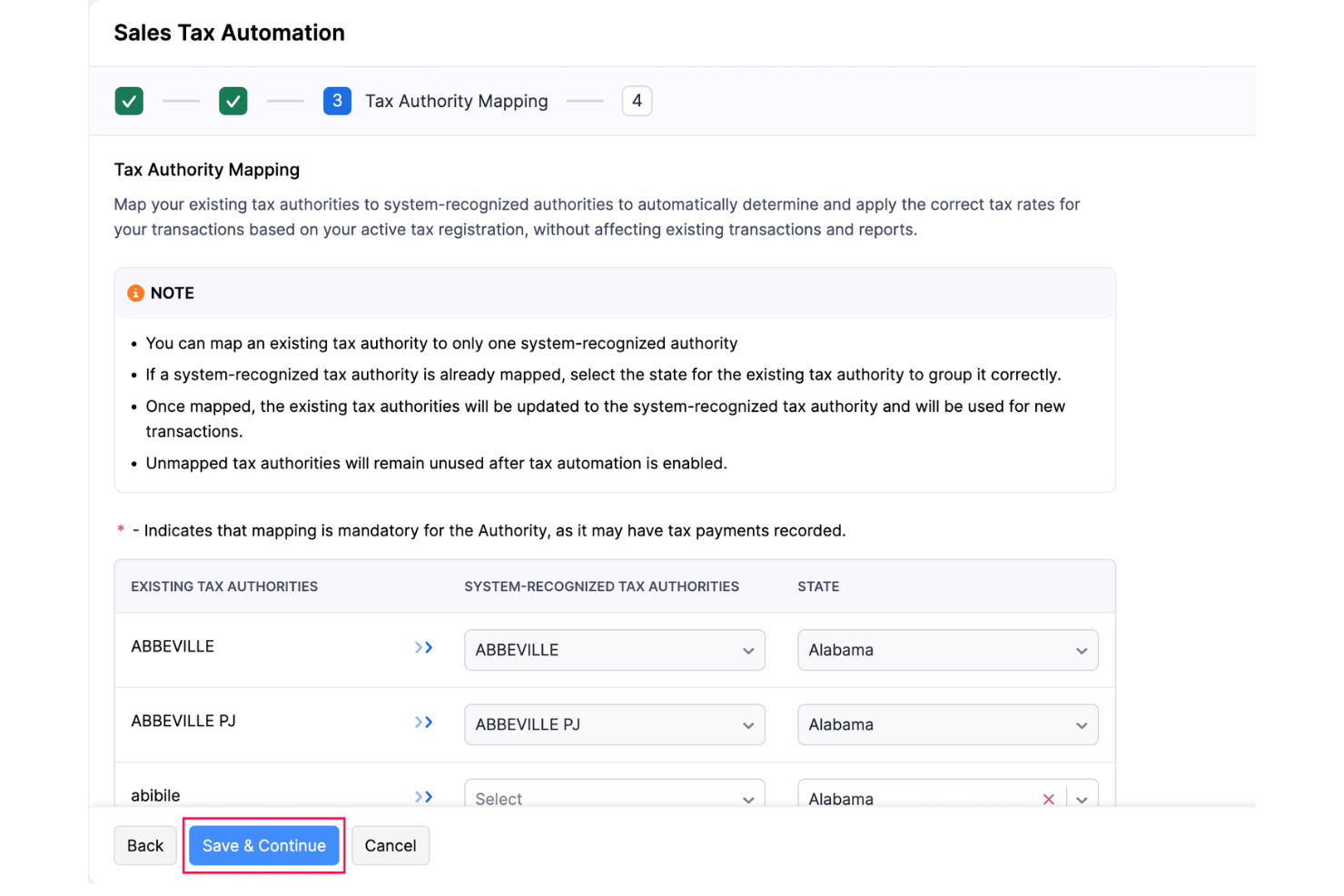The image size is (1344, 896).
Task: Click the mapping arrows icon for ABBEVILLE PJ row
Action: pos(423,723)
